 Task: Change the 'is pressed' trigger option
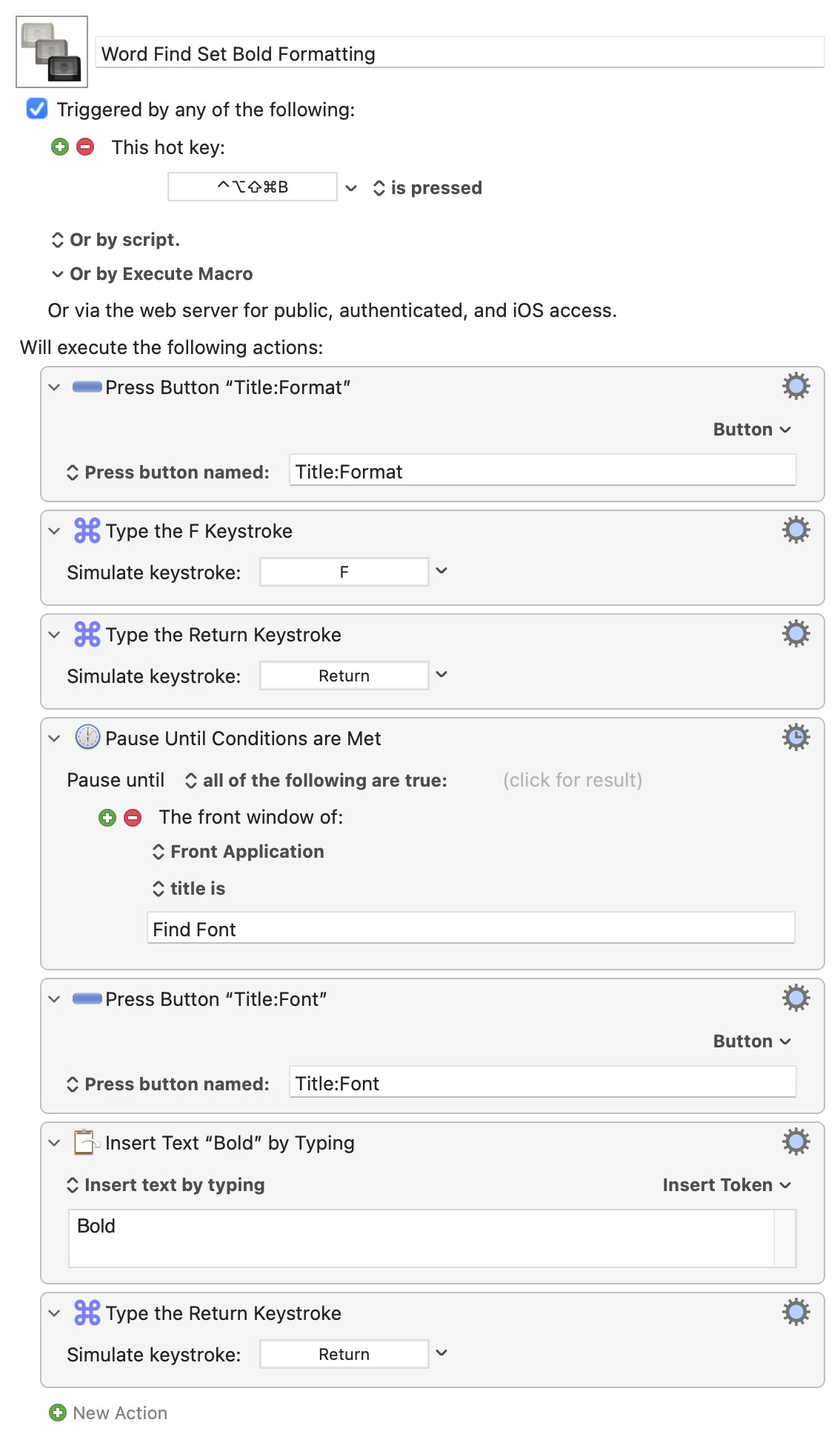(x=427, y=188)
